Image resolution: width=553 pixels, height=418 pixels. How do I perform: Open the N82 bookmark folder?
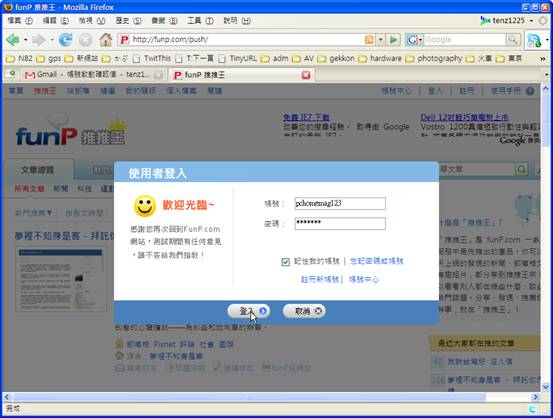(19, 59)
